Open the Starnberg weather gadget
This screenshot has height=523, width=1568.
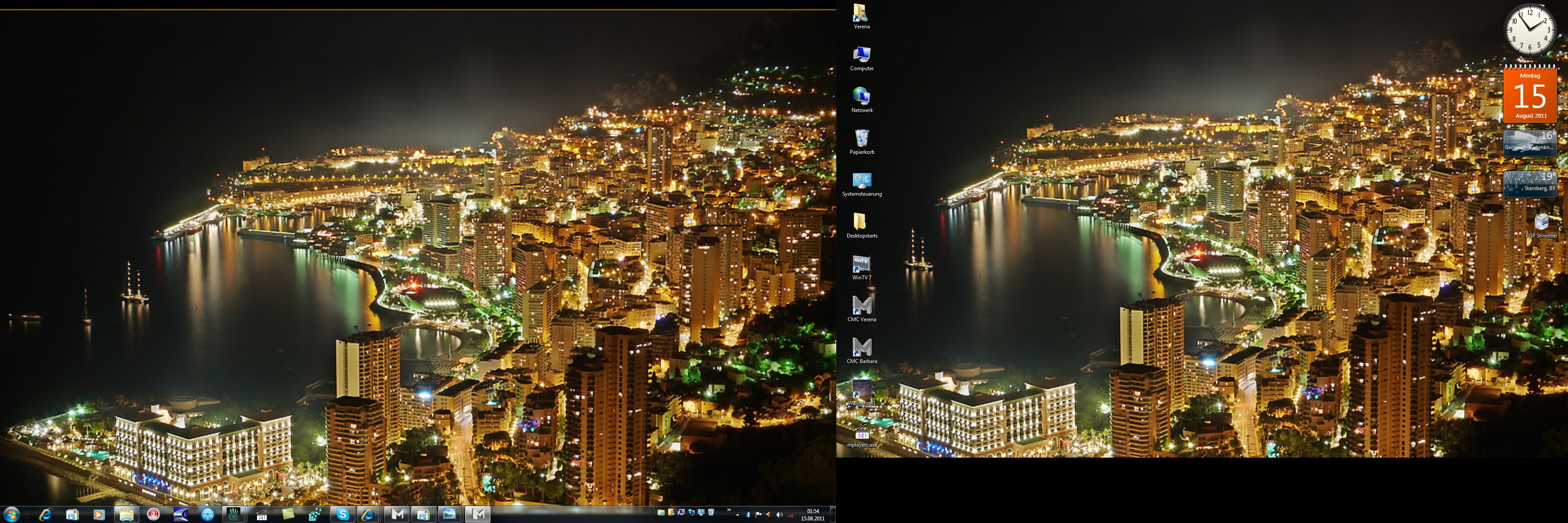pyautogui.click(x=1530, y=183)
